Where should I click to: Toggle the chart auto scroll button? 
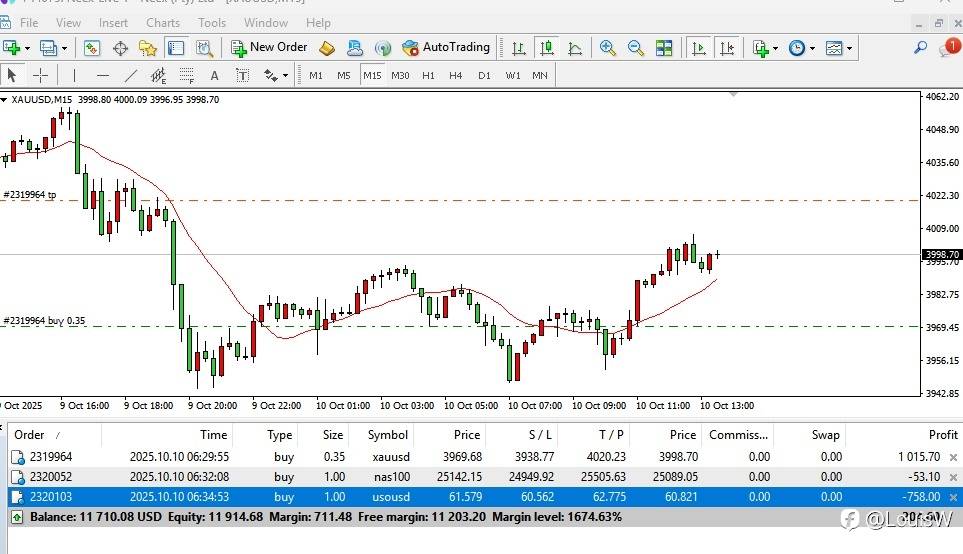pos(699,47)
